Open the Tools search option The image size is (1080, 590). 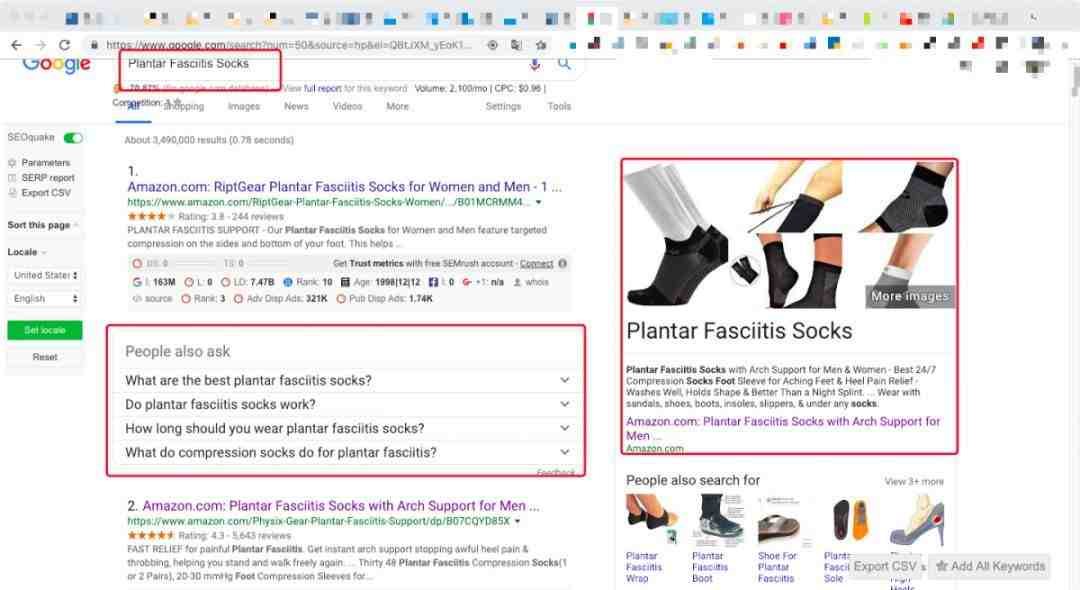point(559,107)
